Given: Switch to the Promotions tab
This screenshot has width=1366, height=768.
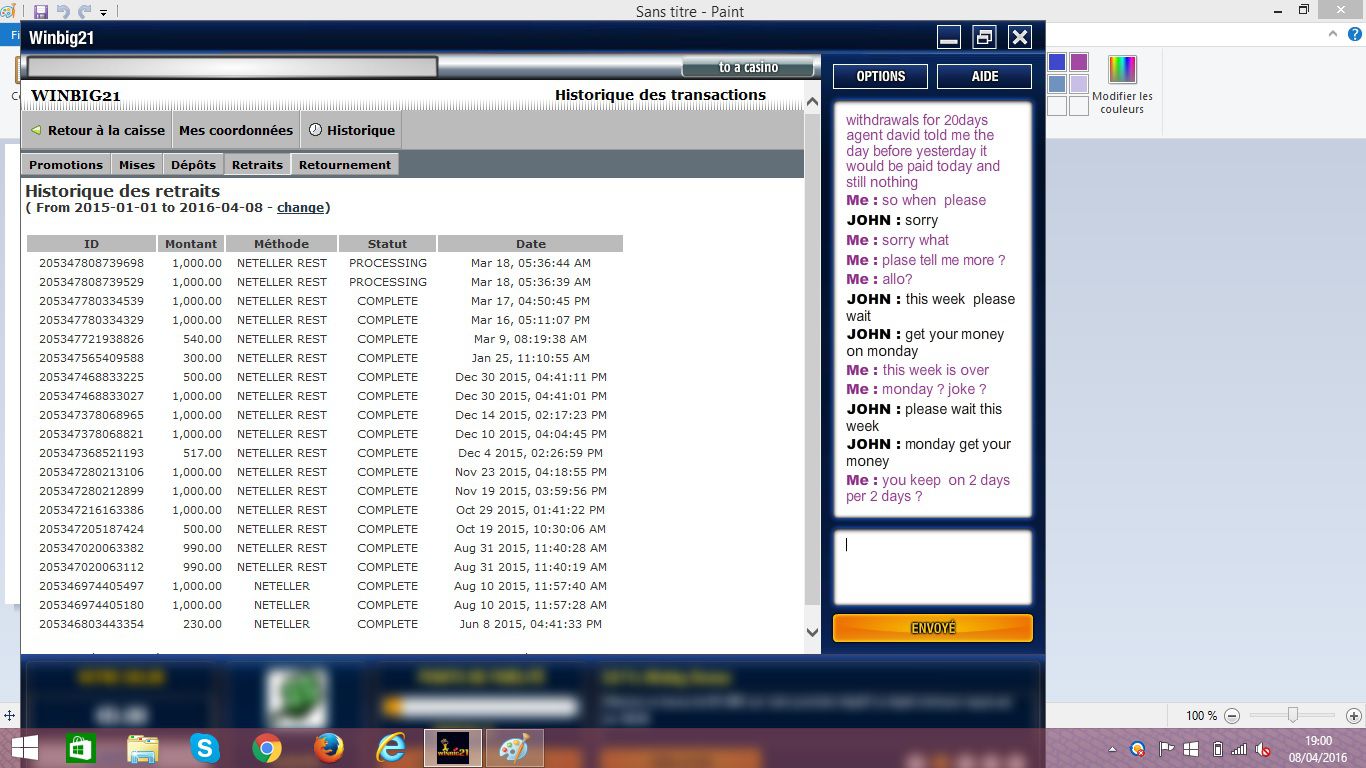Looking at the screenshot, I should point(66,165).
